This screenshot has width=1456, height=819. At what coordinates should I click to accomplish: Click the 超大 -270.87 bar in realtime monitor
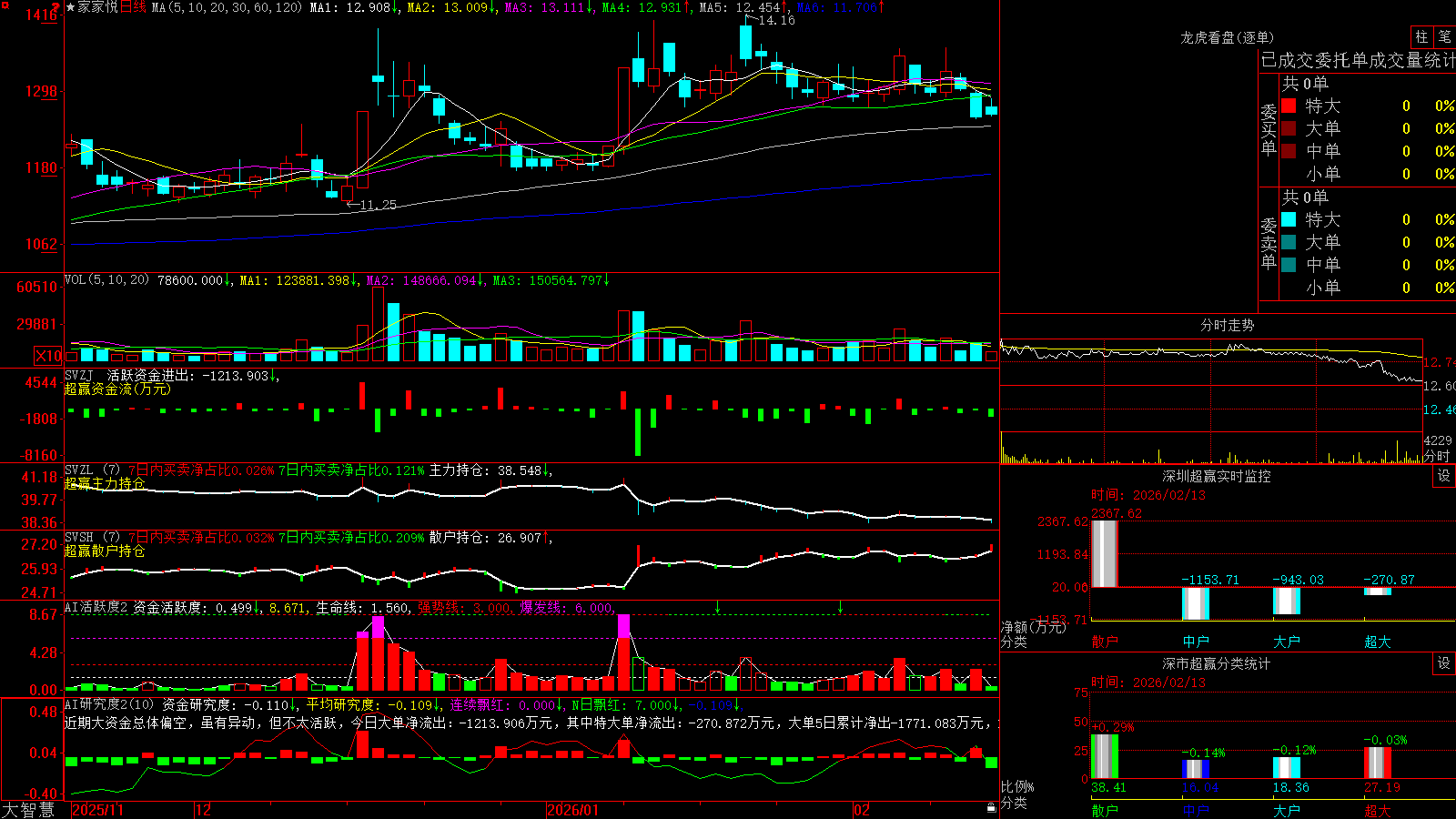click(1378, 591)
